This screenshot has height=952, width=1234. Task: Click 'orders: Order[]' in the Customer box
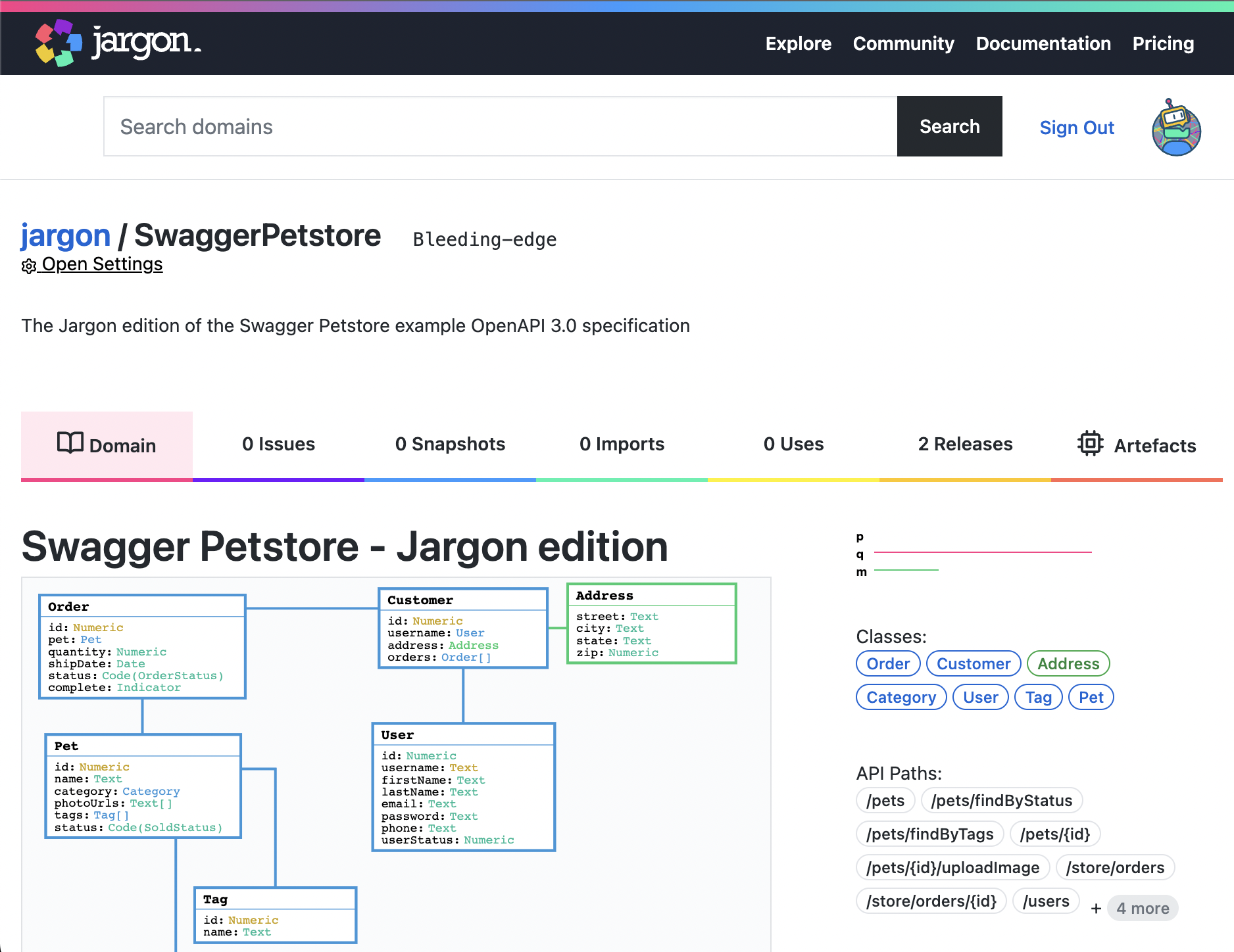point(439,657)
